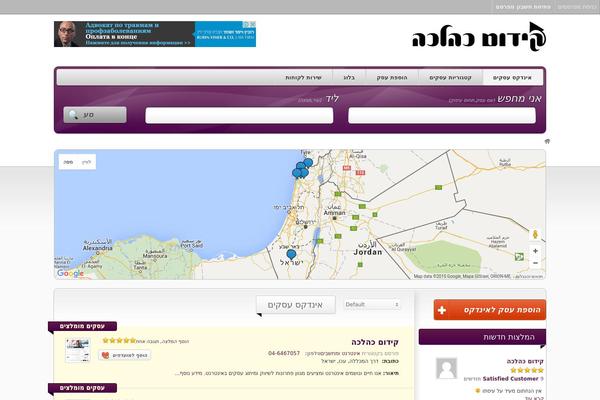Click the Alexandria label on the map
600x400 pixels.
click(98, 248)
